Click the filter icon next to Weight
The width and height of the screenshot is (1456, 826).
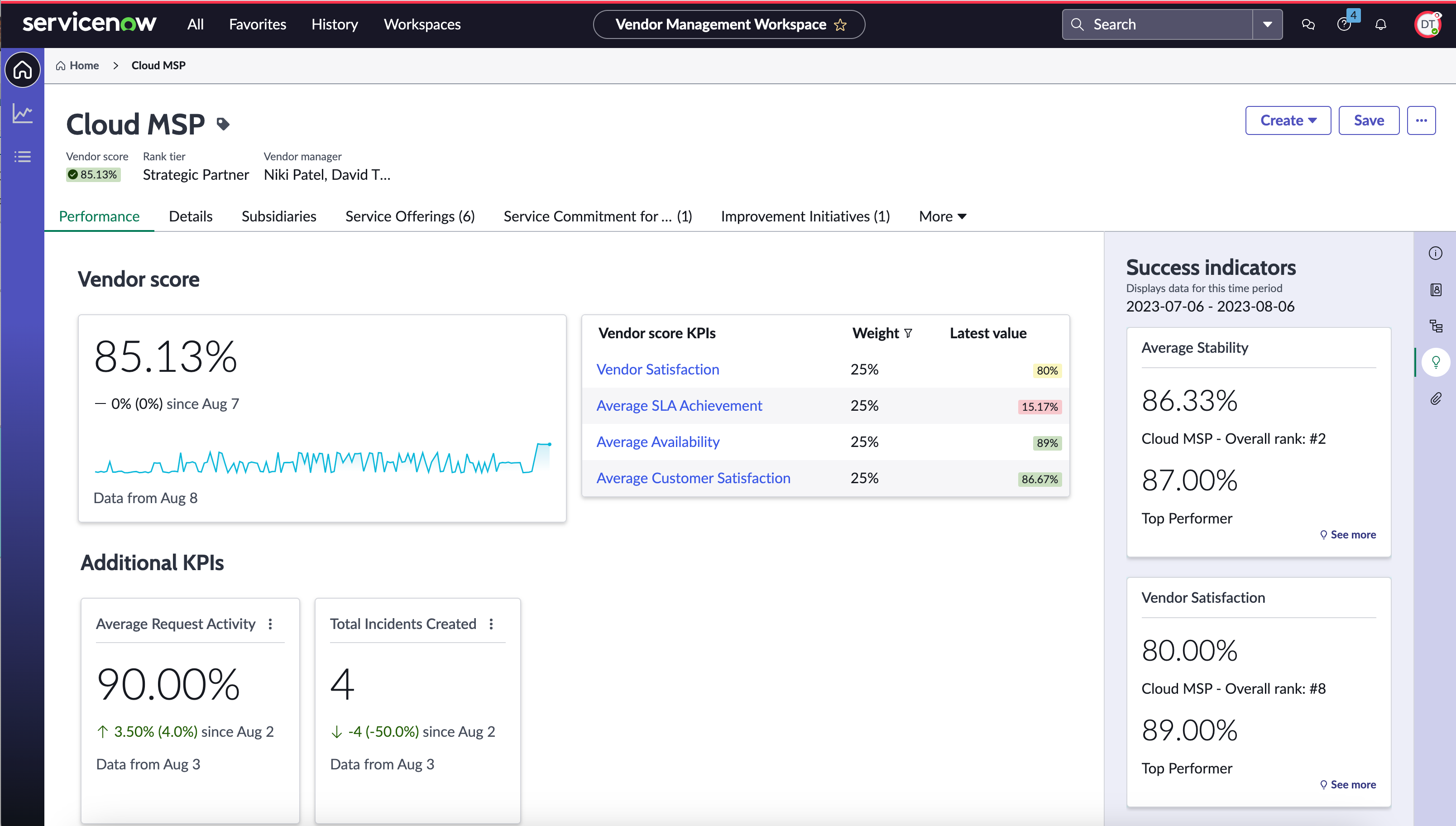tap(908, 334)
